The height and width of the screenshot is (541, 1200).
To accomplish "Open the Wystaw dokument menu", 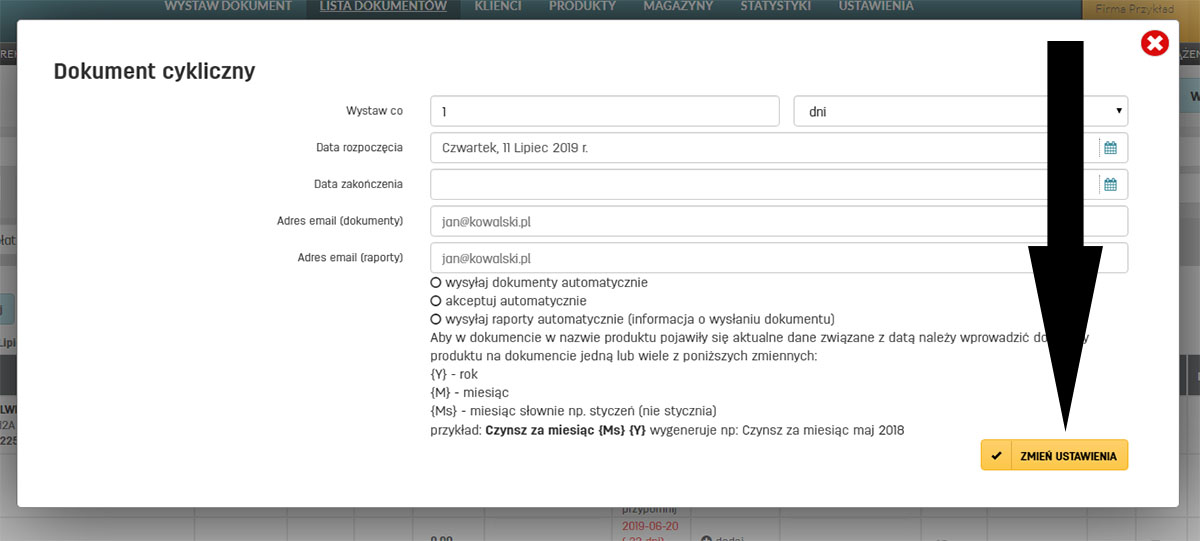I will coord(228,7).
